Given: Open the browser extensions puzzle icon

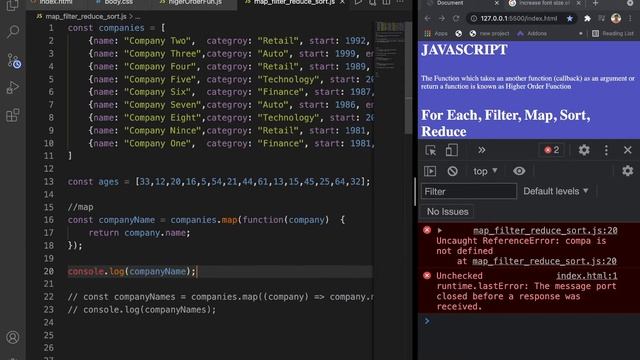Looking at the screenshot, I should (587, 18).
